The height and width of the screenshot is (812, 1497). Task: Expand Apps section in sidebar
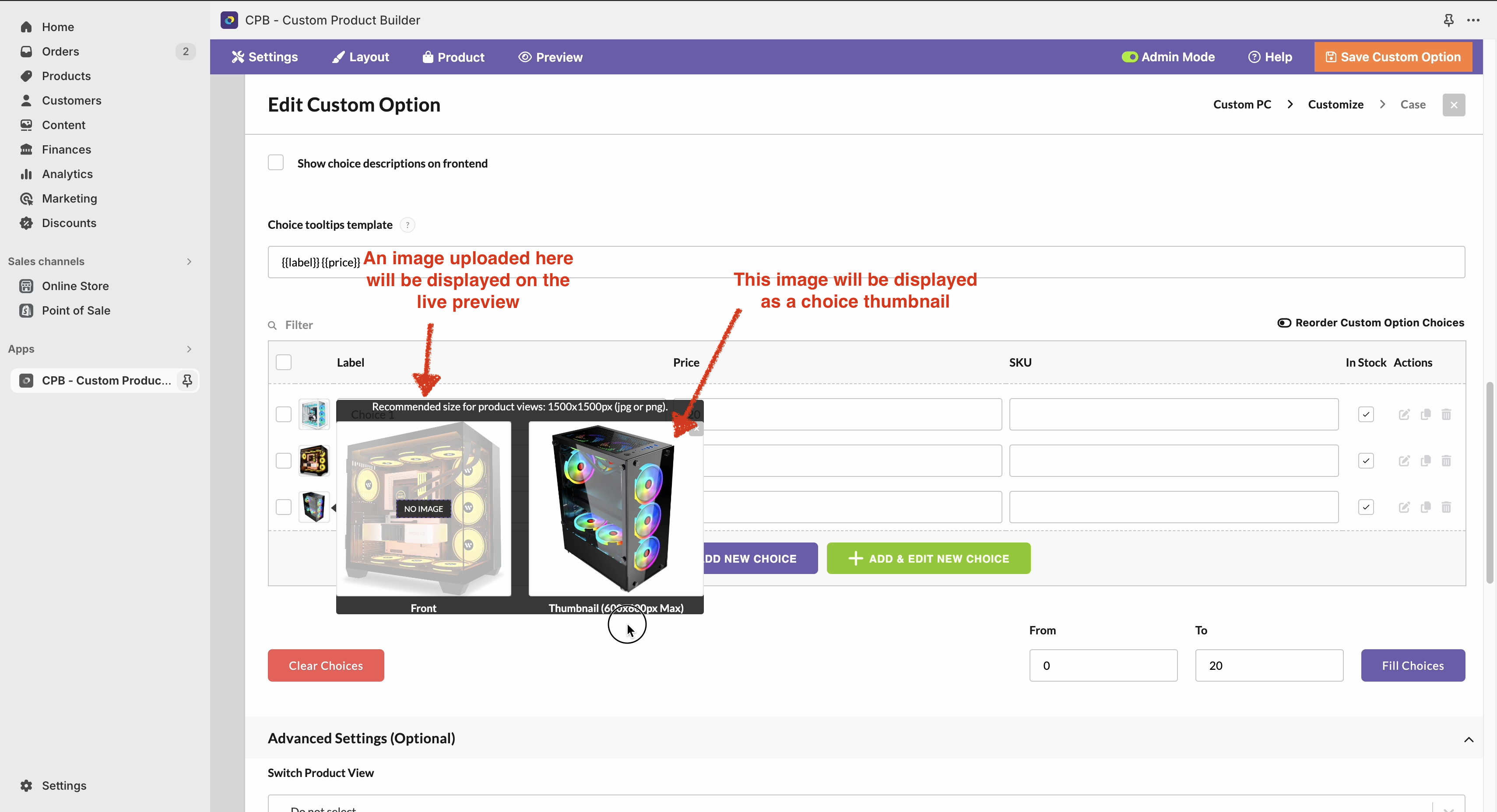189,349
